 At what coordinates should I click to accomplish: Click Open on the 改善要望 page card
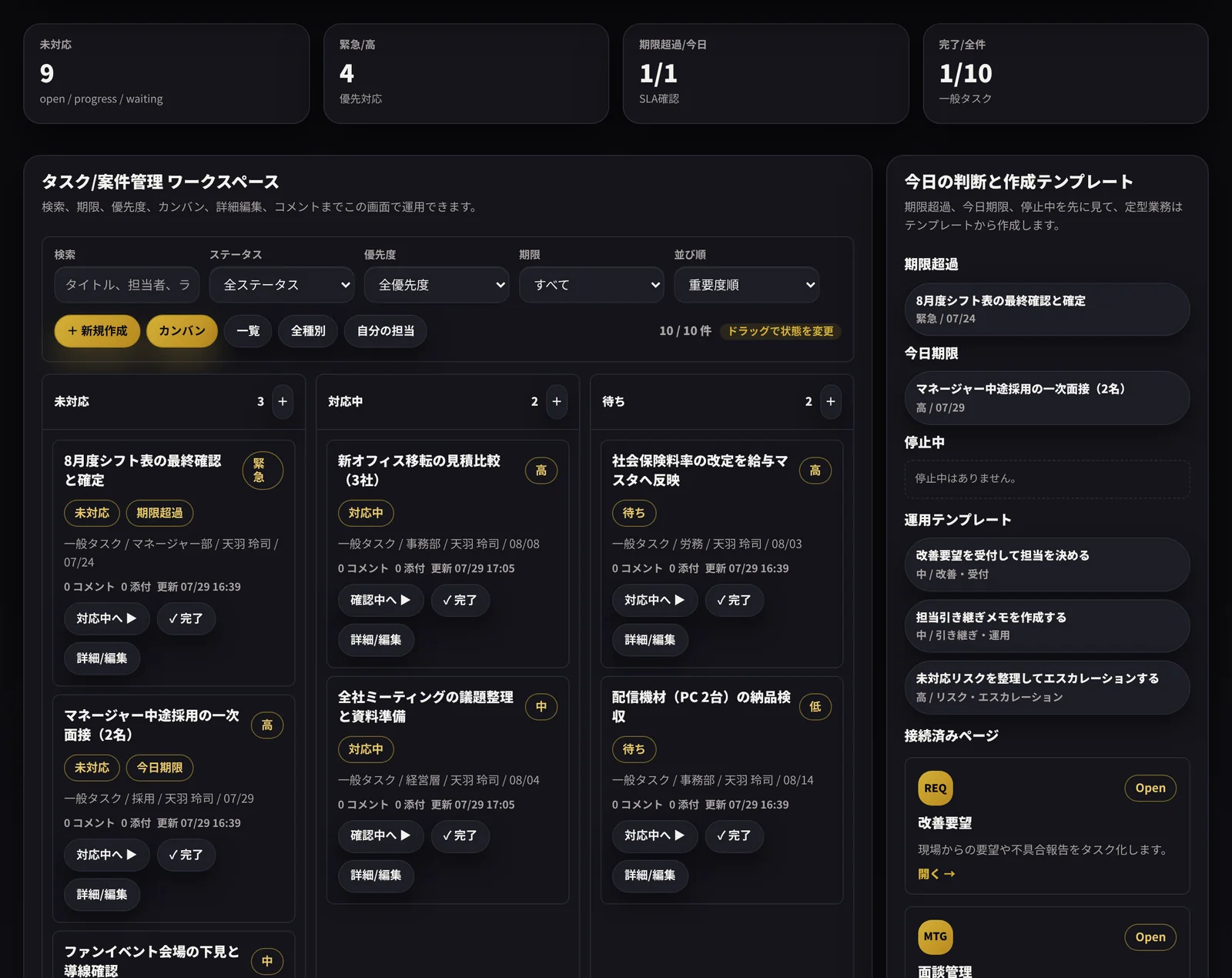pos(1150,788)
